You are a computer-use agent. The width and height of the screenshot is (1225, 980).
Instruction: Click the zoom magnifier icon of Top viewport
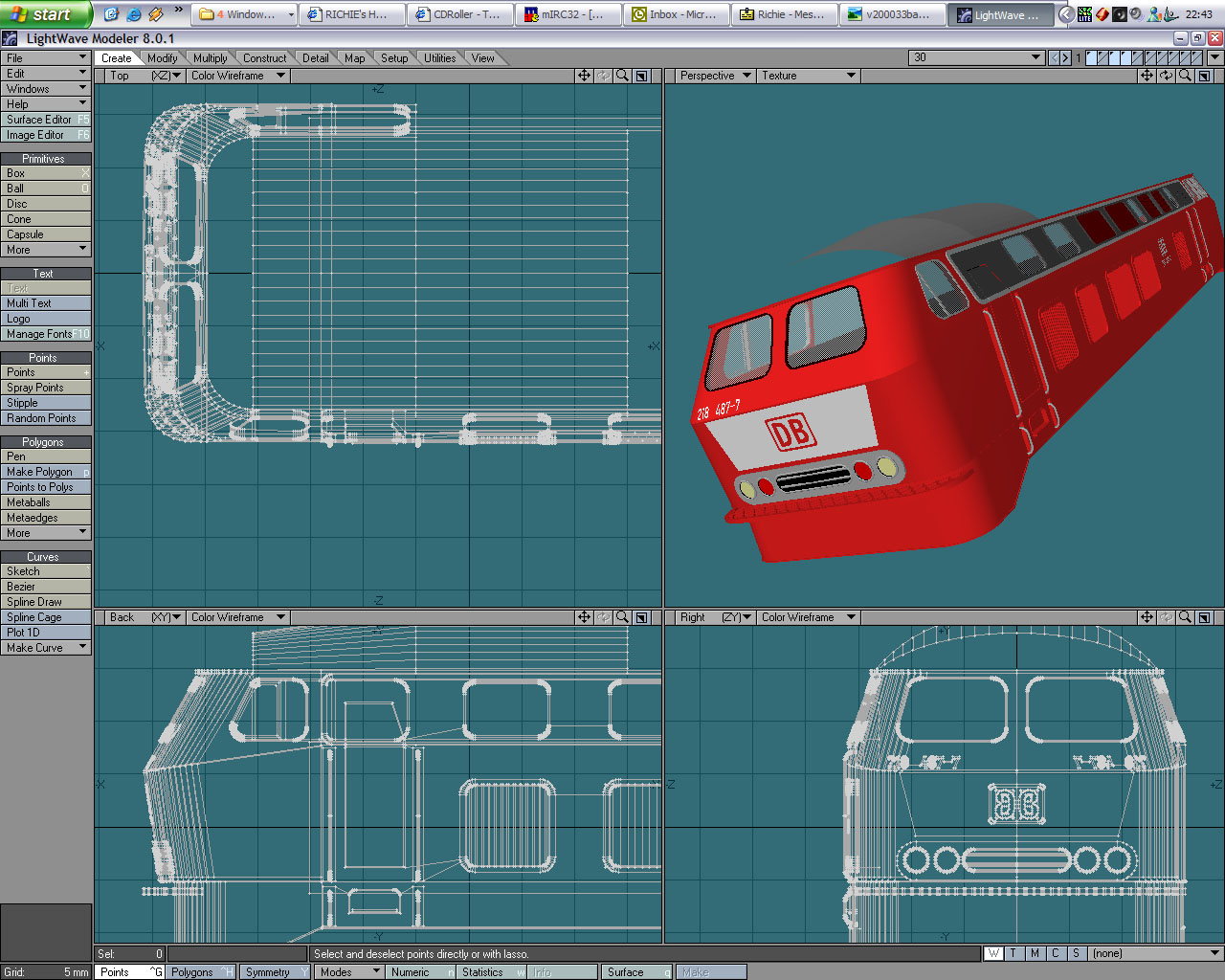[x=623, y=76]
